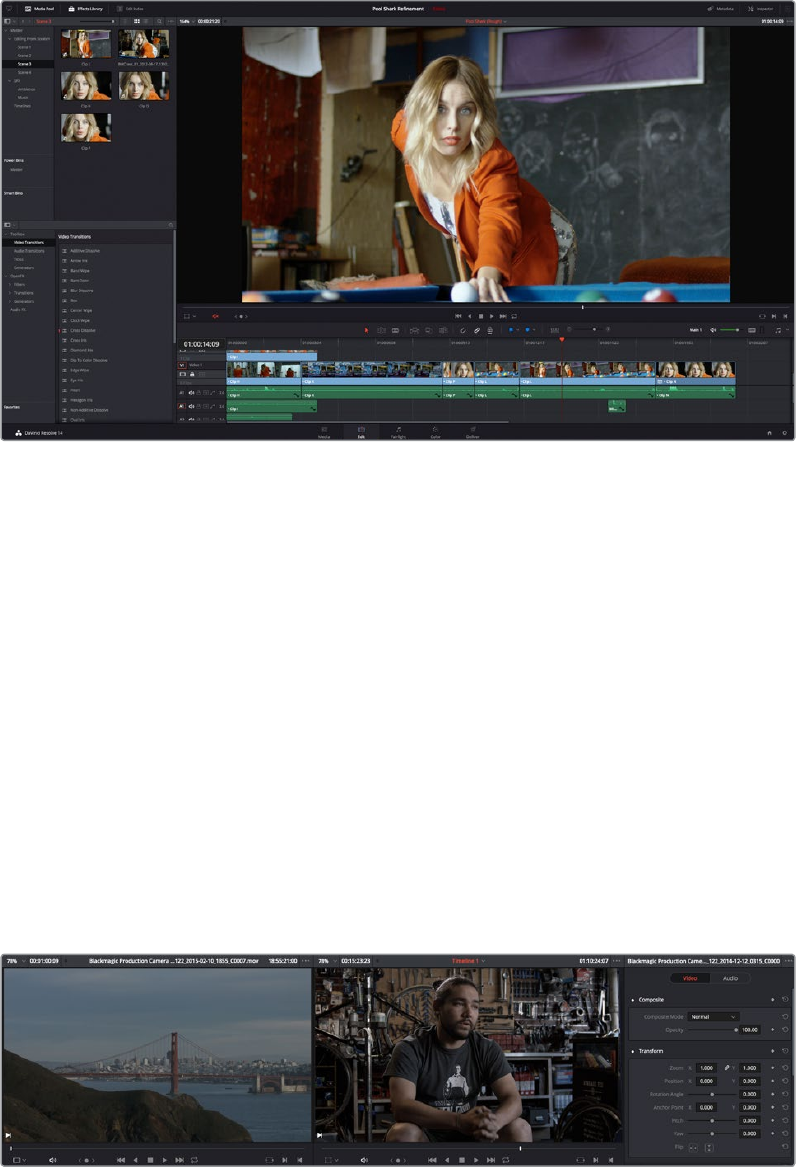The width and height of the screenshot is (796, 1167).
Task: Open the Edit Index panel button
Action: click(130, 9)
